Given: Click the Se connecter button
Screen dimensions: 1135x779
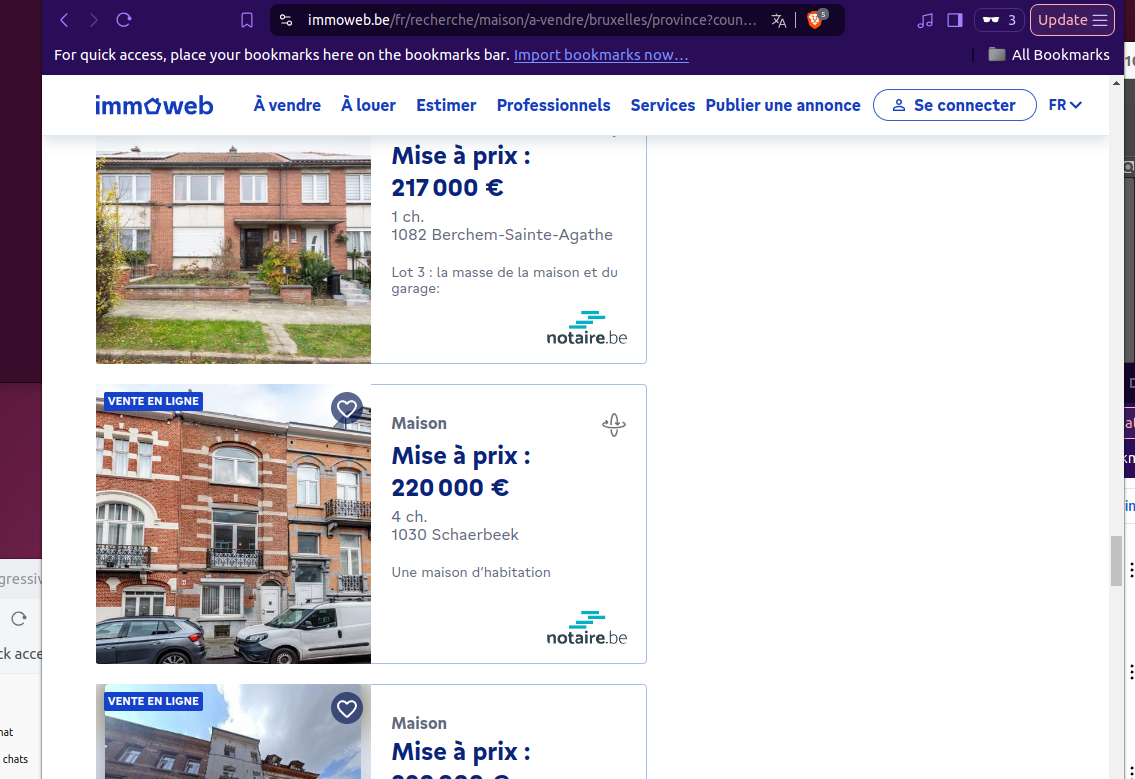Looking at the screenshot, I should (955, 105).
